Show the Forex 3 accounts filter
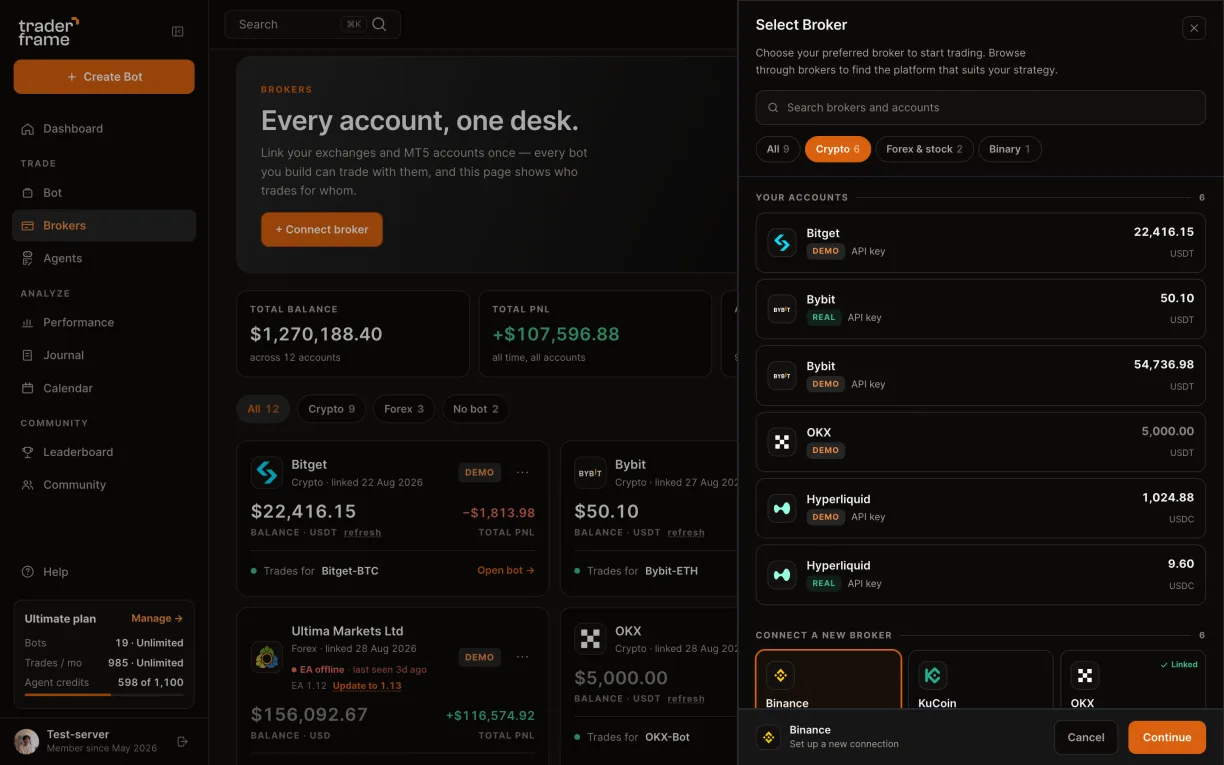The height and width of the screenshot is (765, 1224). click(x=404, y=409)
